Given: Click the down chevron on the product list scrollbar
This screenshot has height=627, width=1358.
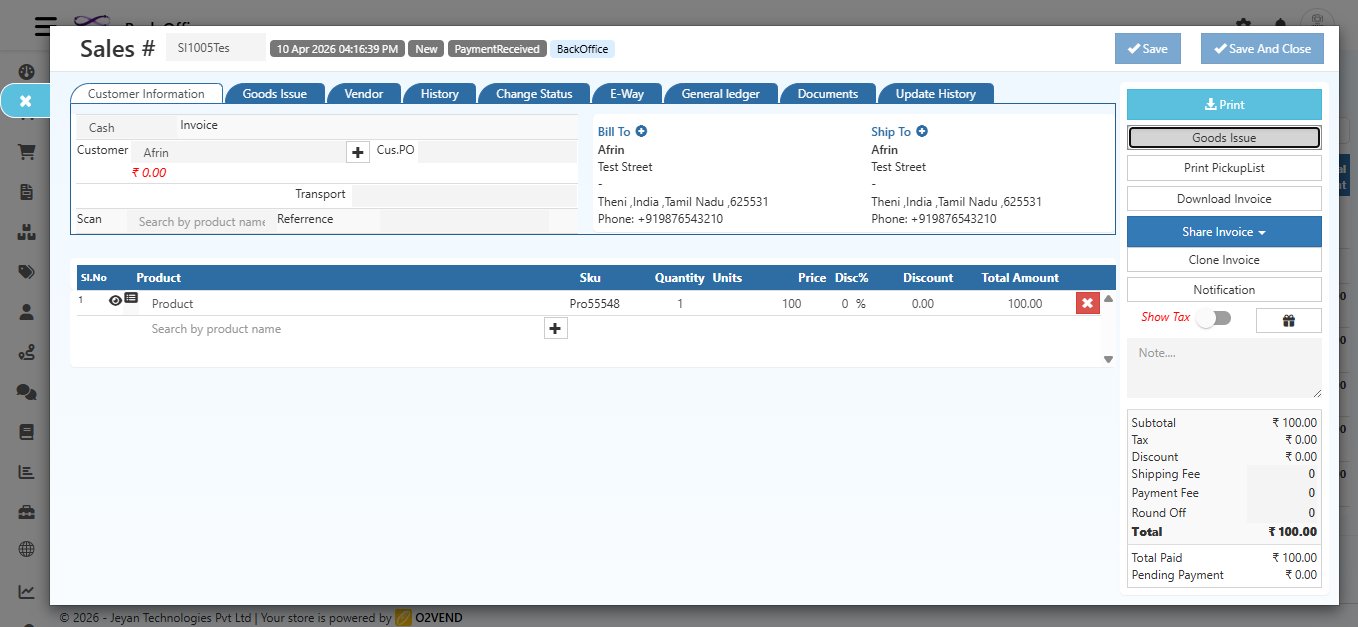Looking at the screenshot, I should [1108, 358].
